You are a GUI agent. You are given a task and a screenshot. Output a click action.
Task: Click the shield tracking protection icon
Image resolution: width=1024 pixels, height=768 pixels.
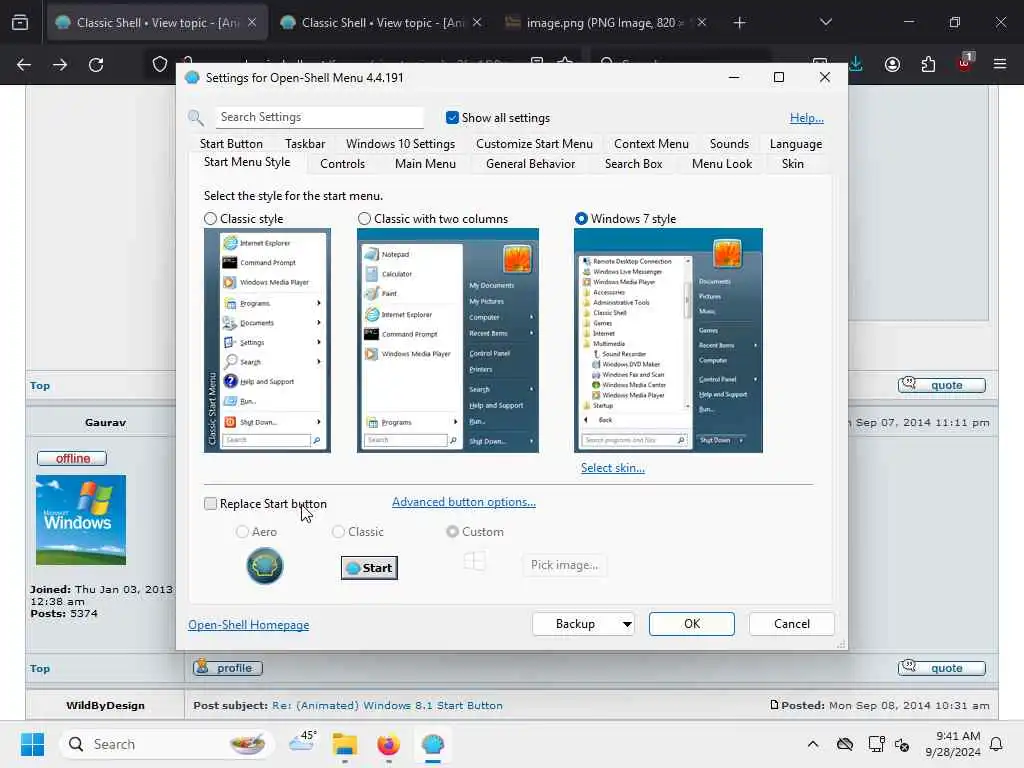pyautogui.click(x=160, y=65)
